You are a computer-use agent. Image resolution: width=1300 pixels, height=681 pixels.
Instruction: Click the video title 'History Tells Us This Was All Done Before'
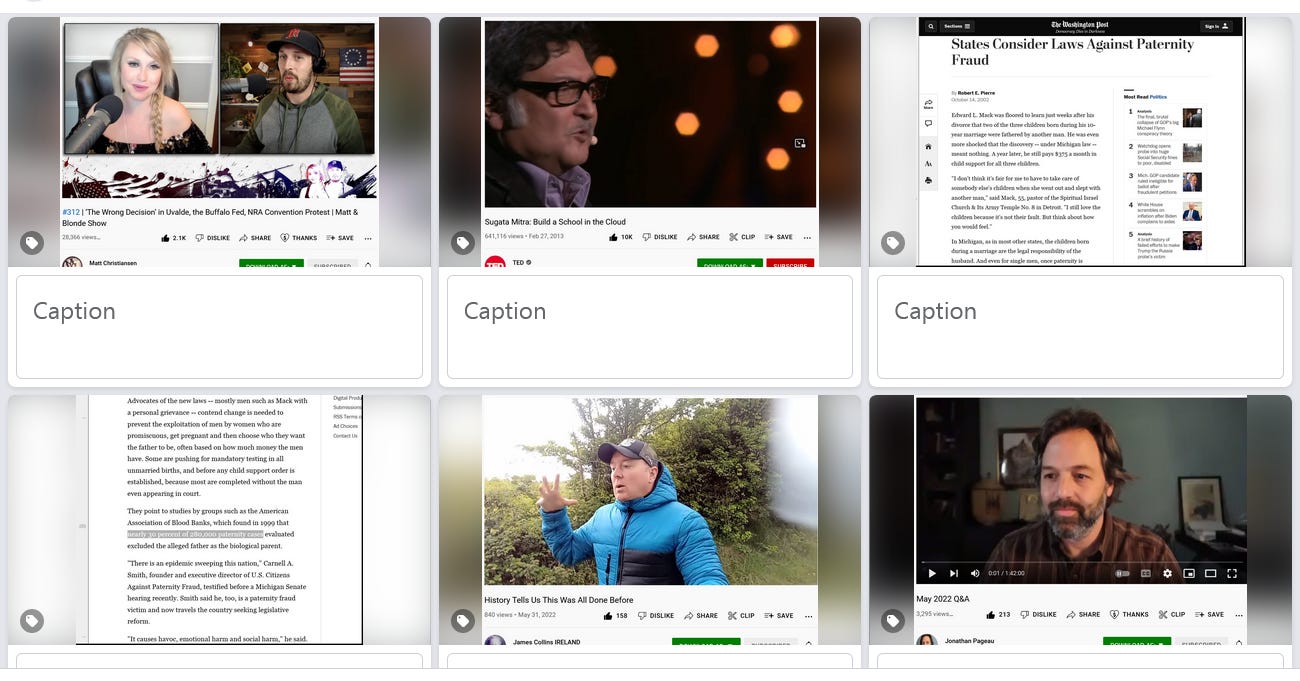[x=558, y=600]
